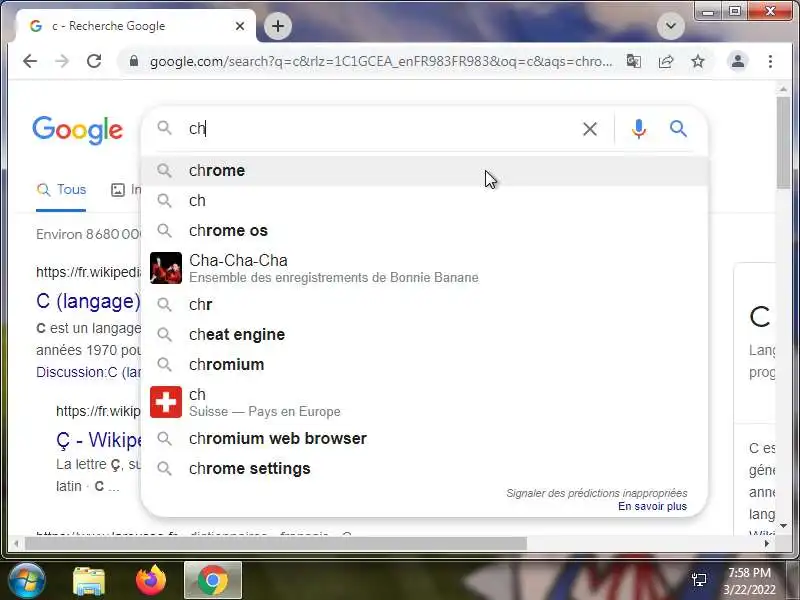Viewport: 800px width, 600px height.
Task: Open the 'Discussion:C' sub-link
Action: [x=88, y=372]
